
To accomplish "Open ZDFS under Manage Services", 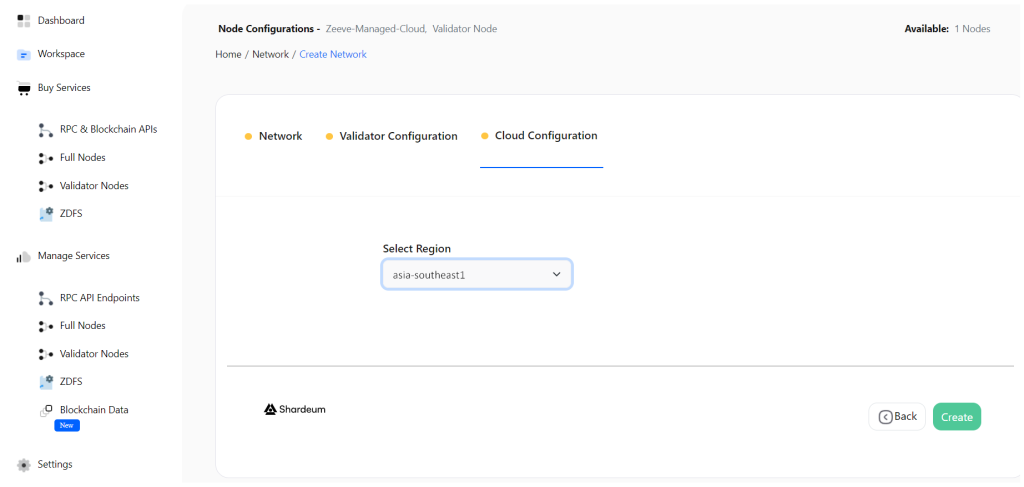I will tap(71, 381).
